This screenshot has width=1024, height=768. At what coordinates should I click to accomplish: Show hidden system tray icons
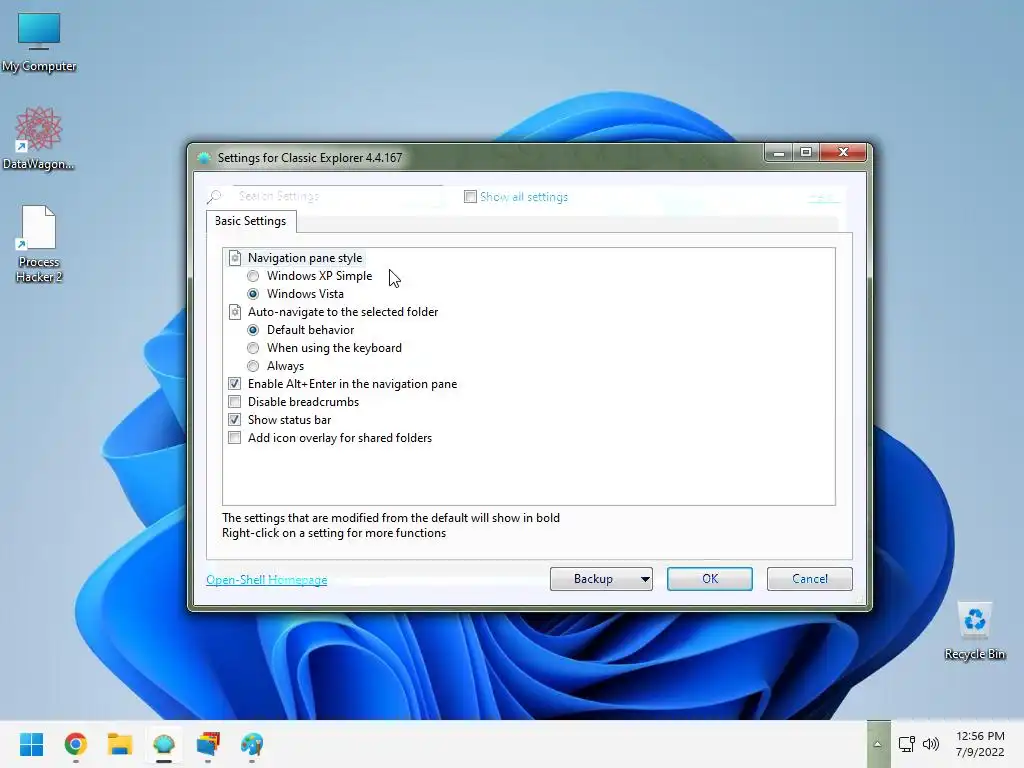click(878, 744)
